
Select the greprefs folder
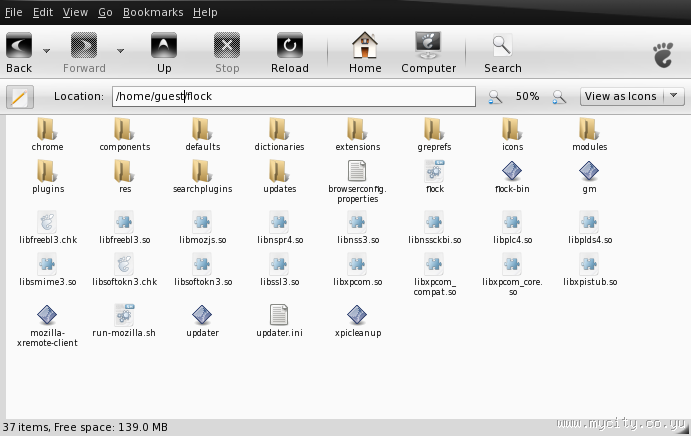[x=434, y=134]
